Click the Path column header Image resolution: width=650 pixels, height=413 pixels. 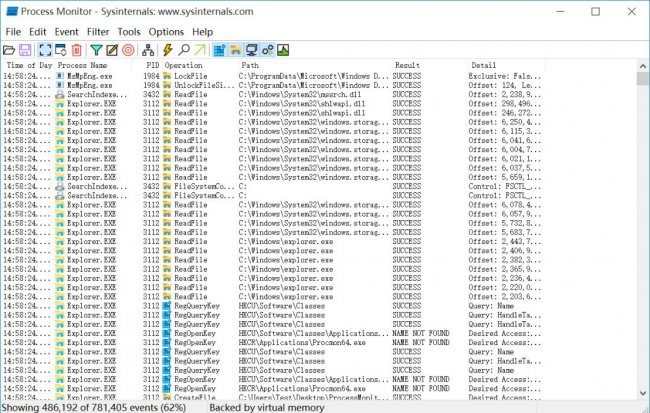click(x=315, y=65)
